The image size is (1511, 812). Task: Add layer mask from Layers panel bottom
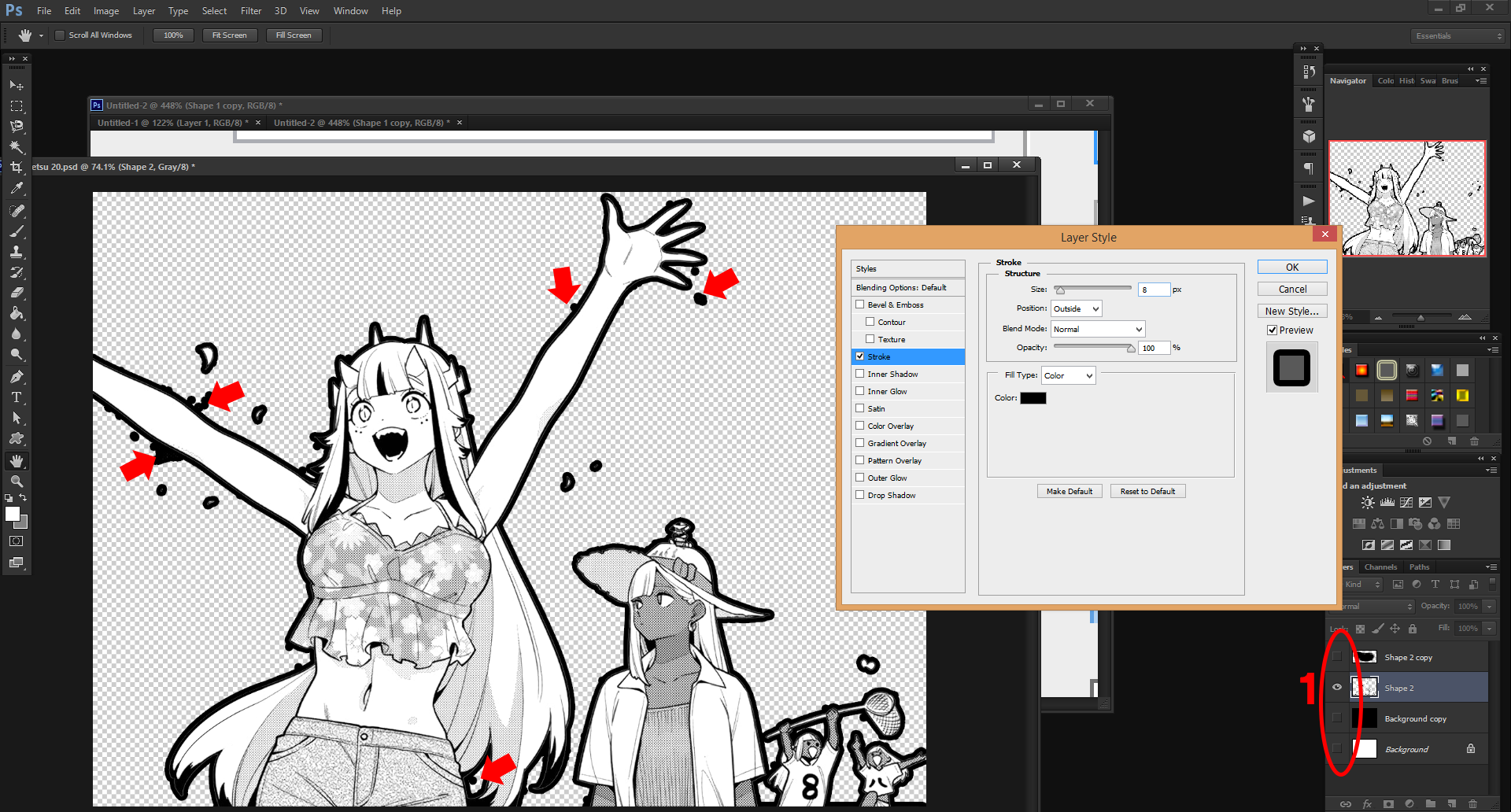click(x=1388, y=803)
